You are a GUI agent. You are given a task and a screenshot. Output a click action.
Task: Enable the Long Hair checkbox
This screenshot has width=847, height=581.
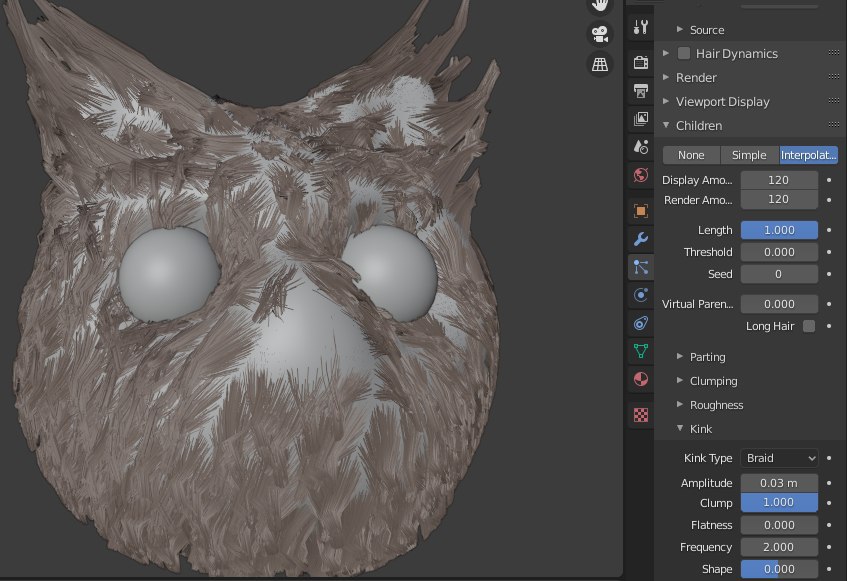[x=809, y=326]
